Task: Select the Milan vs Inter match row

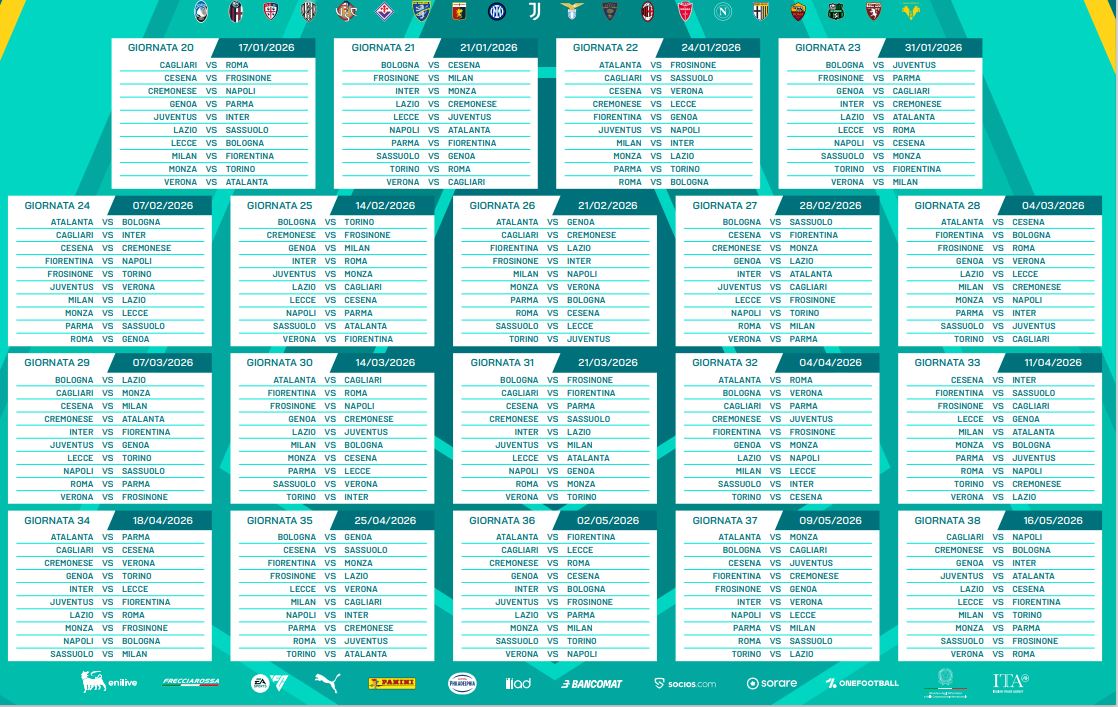Action: 655,143
